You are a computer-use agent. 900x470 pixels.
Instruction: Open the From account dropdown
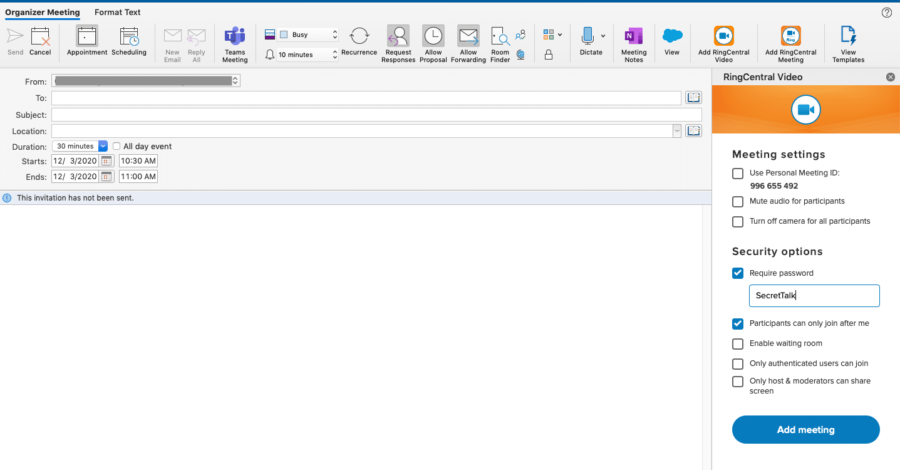(235, 80)
